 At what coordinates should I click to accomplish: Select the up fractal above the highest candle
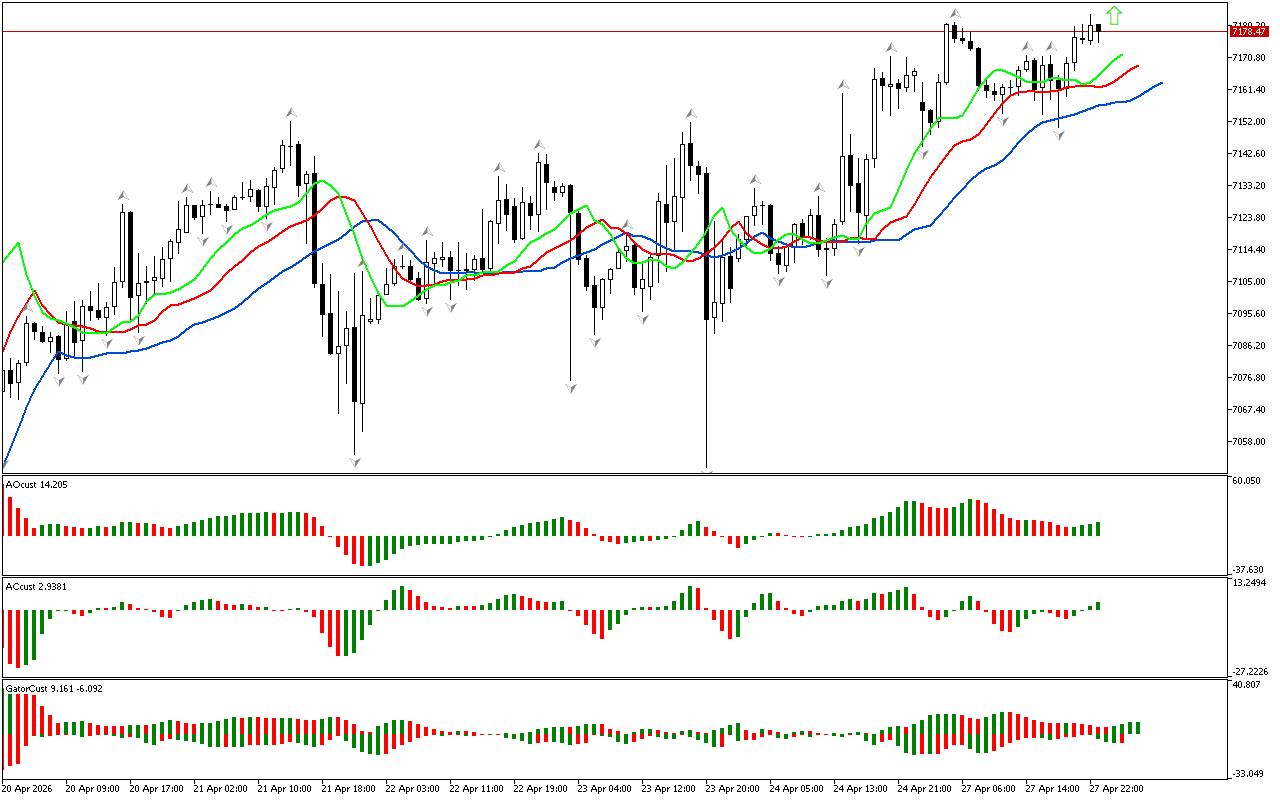point(955,13)
